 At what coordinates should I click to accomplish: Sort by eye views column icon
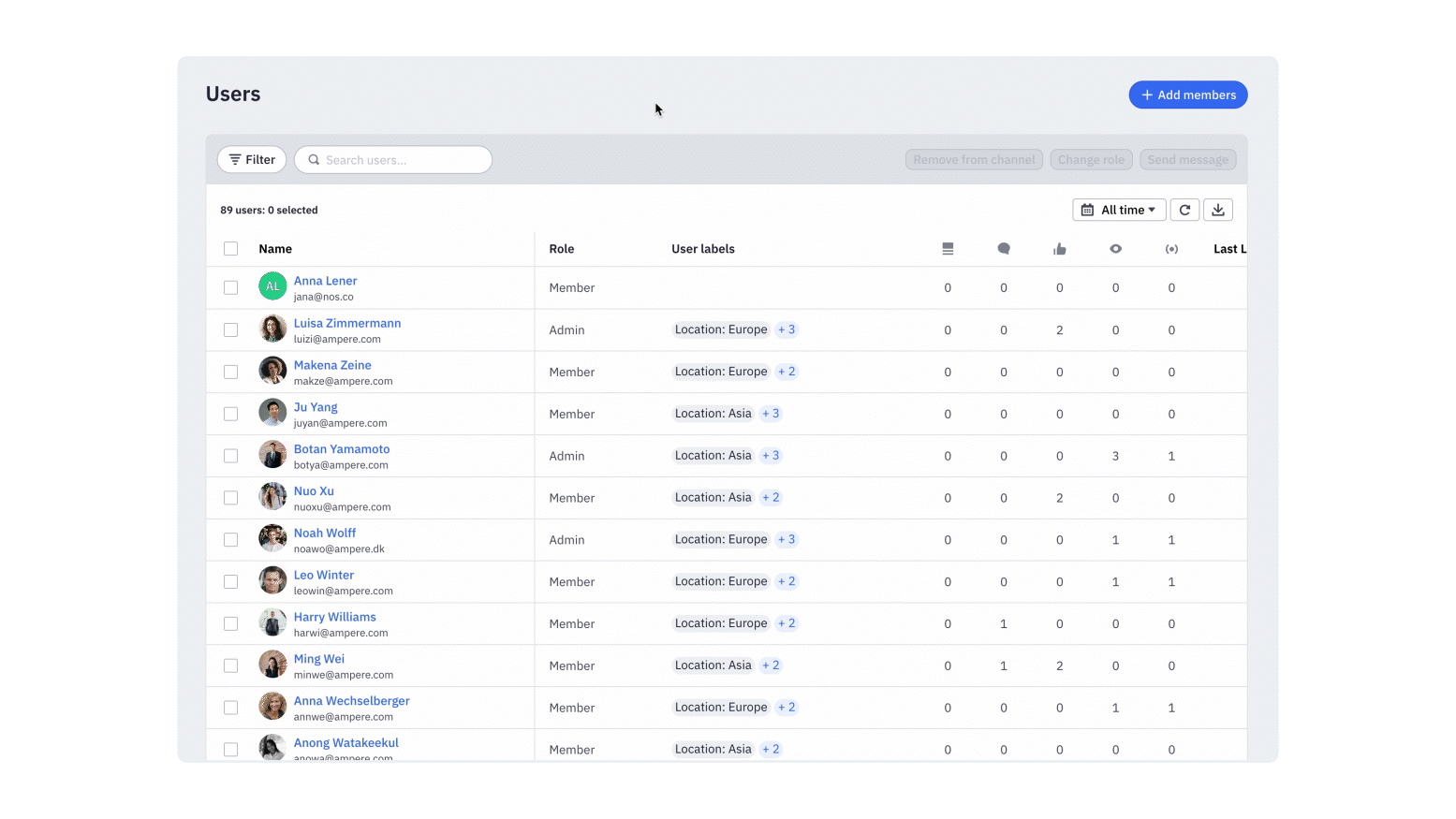click(1115, 249)
